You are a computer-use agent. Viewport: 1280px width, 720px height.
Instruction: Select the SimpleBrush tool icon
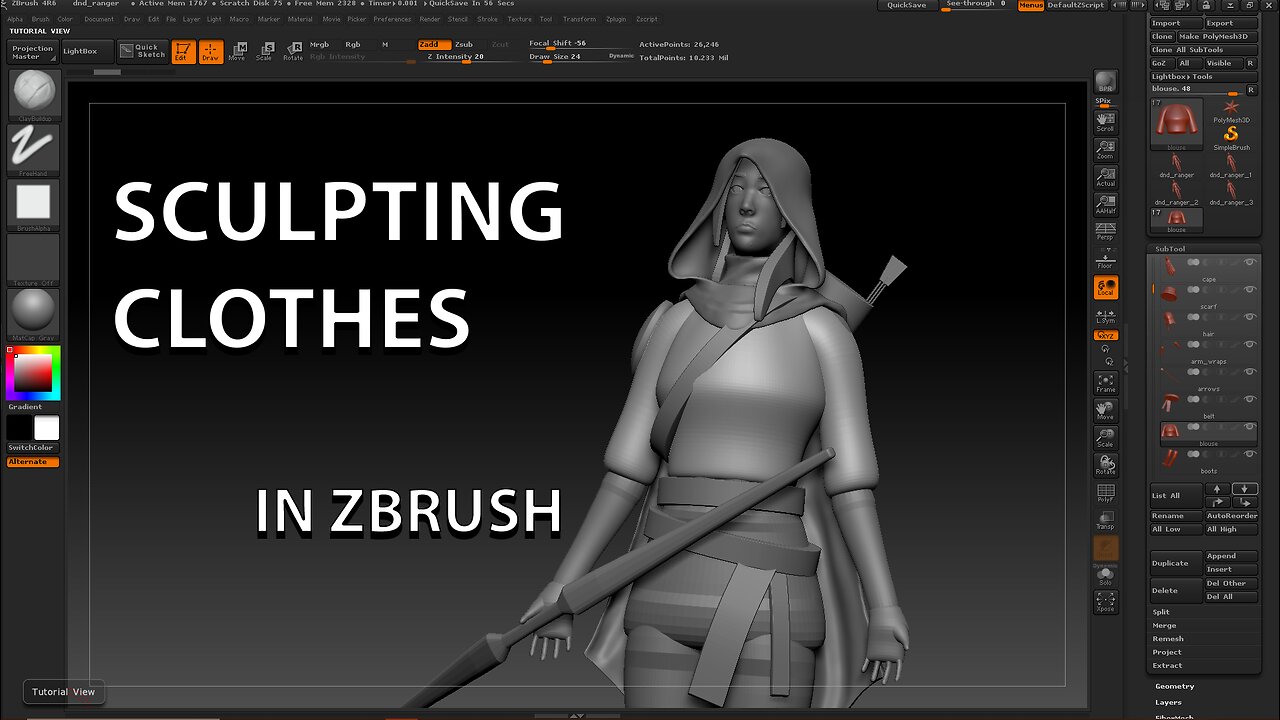[1231, 137]
